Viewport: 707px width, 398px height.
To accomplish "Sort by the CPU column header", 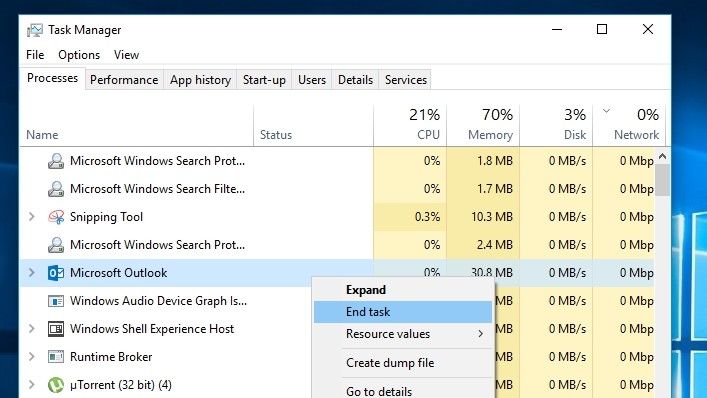I will (x=410, y=126).
